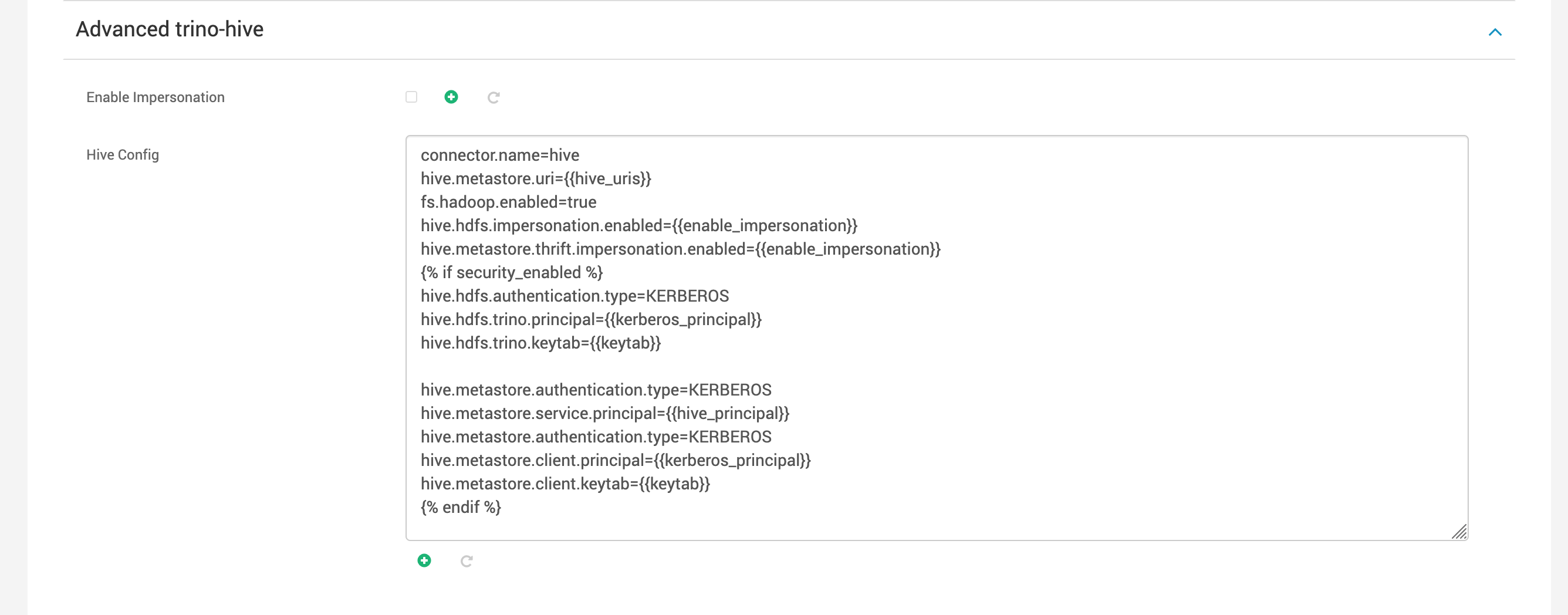Viewport: 1568px width, 615px height.
Task: Click the Advanced trino-hive section title
Action: pyautogui.click(x=169, y=29)
